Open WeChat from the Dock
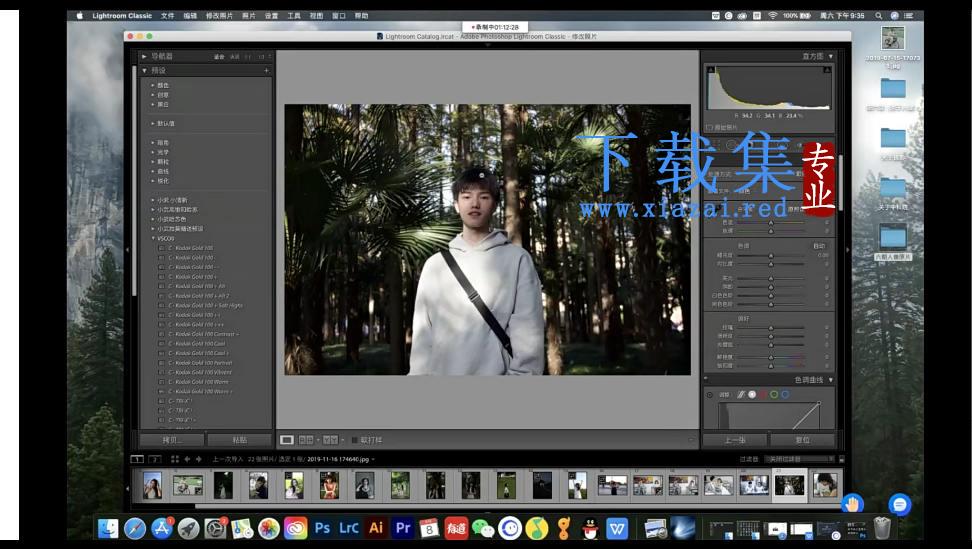Image resolution: width=972 pixels, height=549 pixels. (483, 528)
